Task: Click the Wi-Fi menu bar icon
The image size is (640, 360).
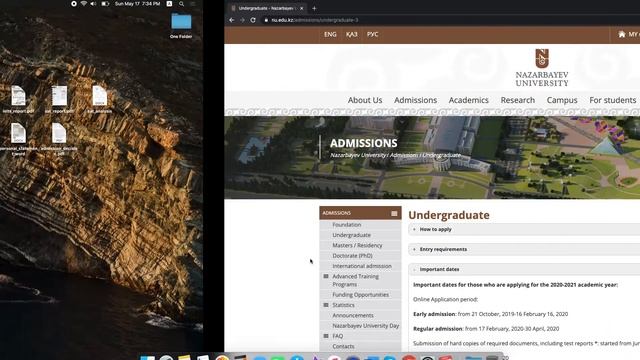Action: [x=84, y=4]
